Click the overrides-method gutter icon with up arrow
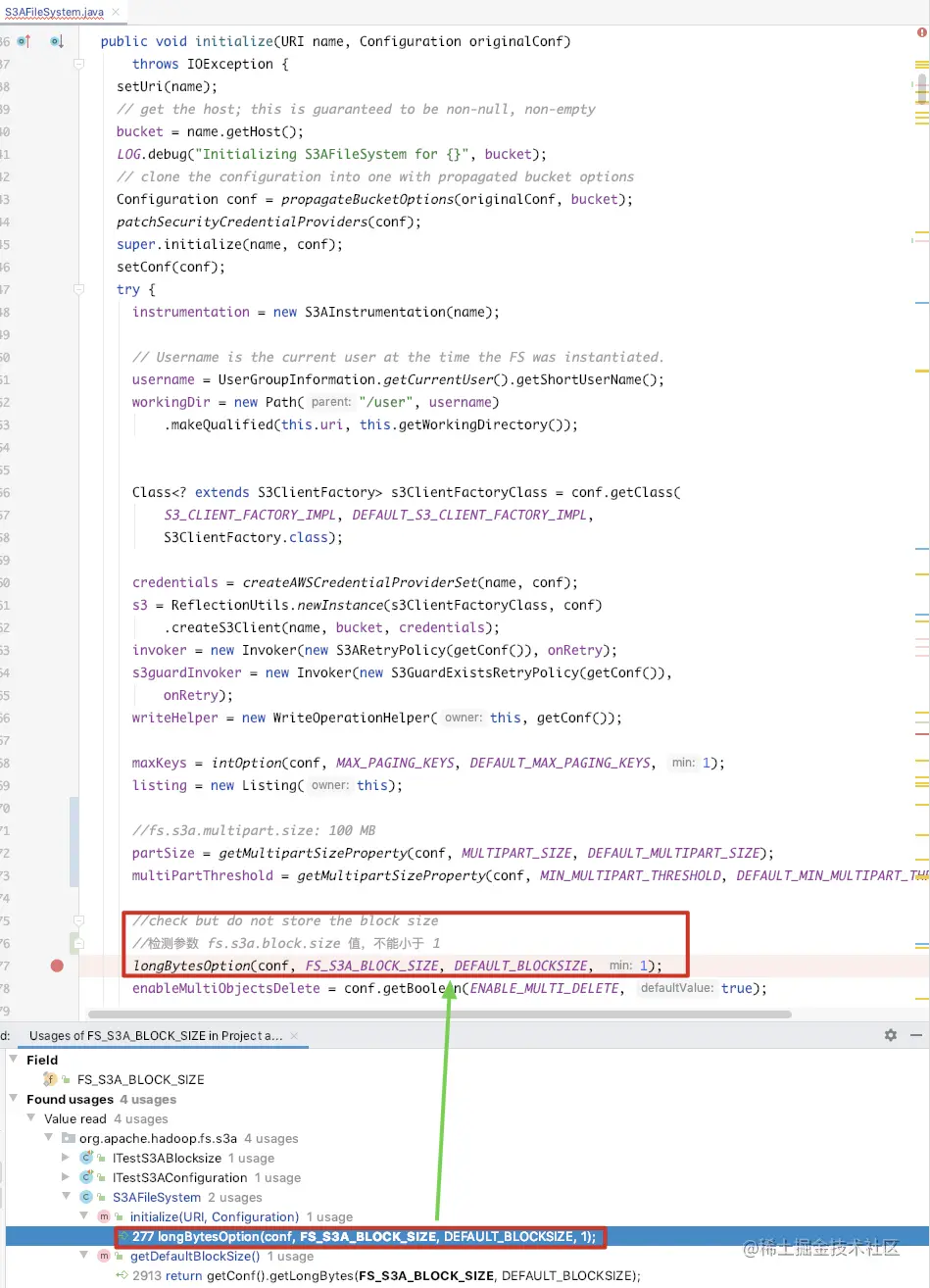The image size is (930, 1288). (x=24, y=41)
